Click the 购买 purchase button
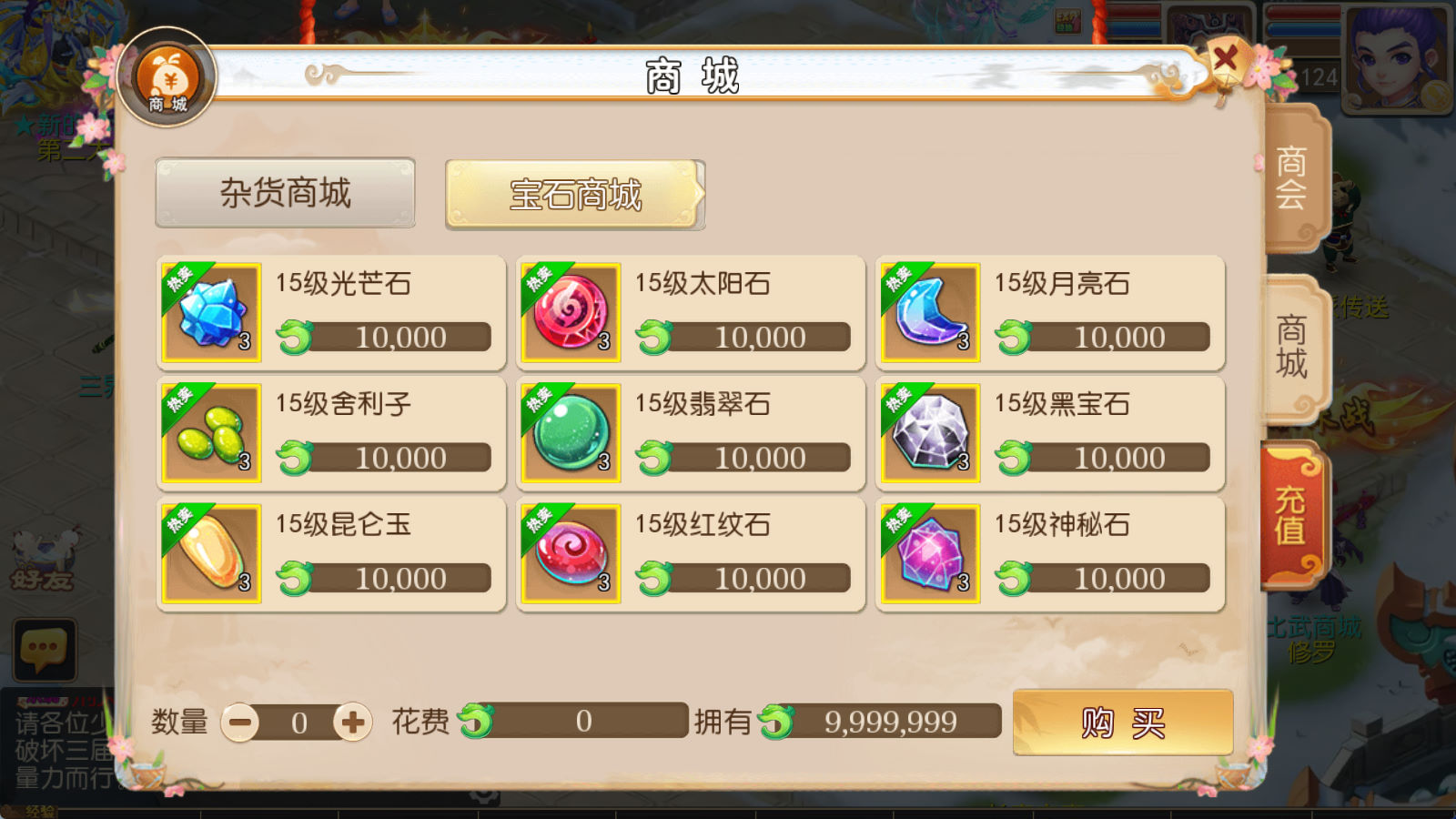1456x819 pixels. pos(1123,723)
